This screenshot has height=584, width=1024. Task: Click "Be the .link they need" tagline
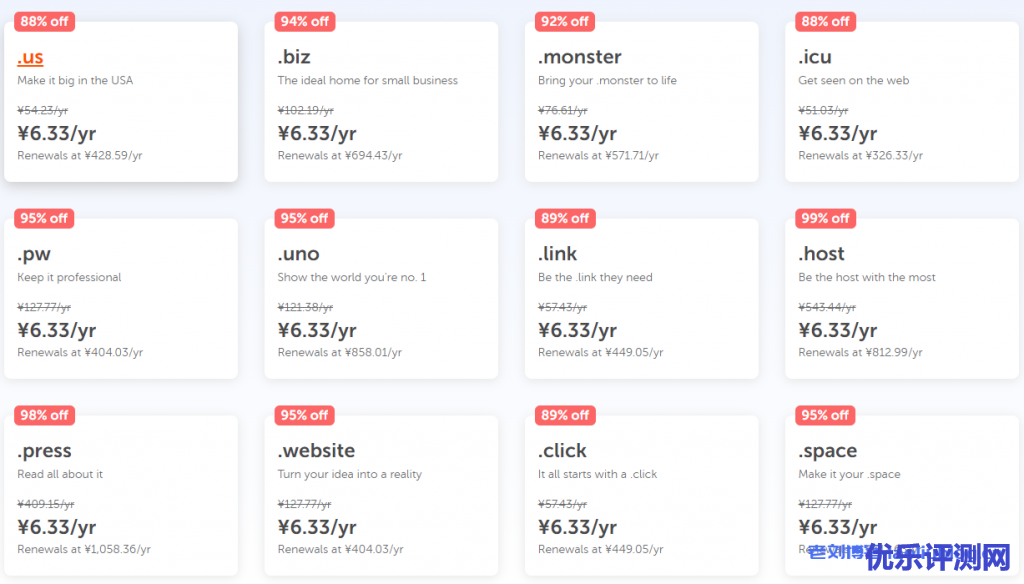(595, 278)
